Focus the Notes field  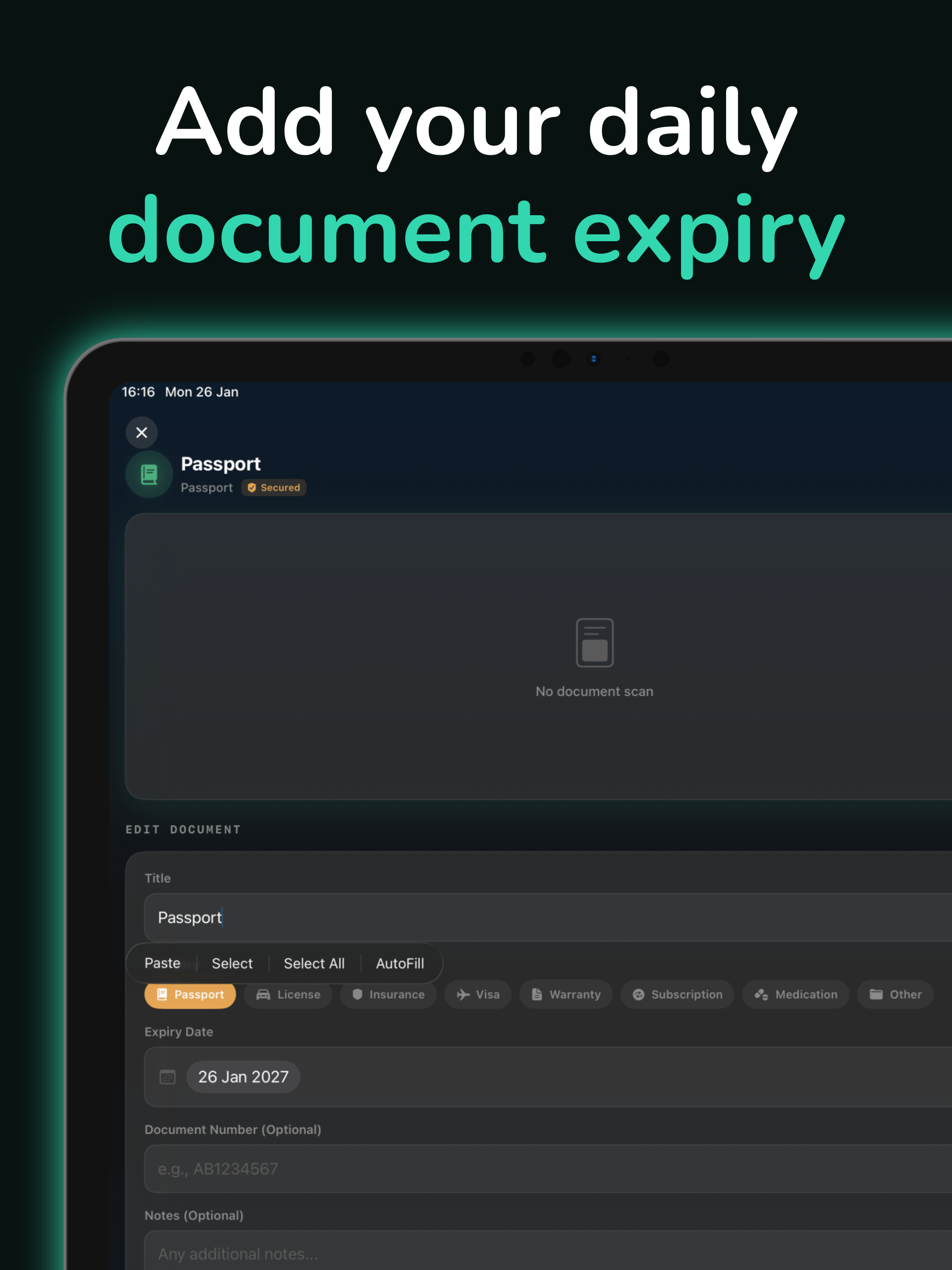pyautogui.click(x=548, y=1251)
